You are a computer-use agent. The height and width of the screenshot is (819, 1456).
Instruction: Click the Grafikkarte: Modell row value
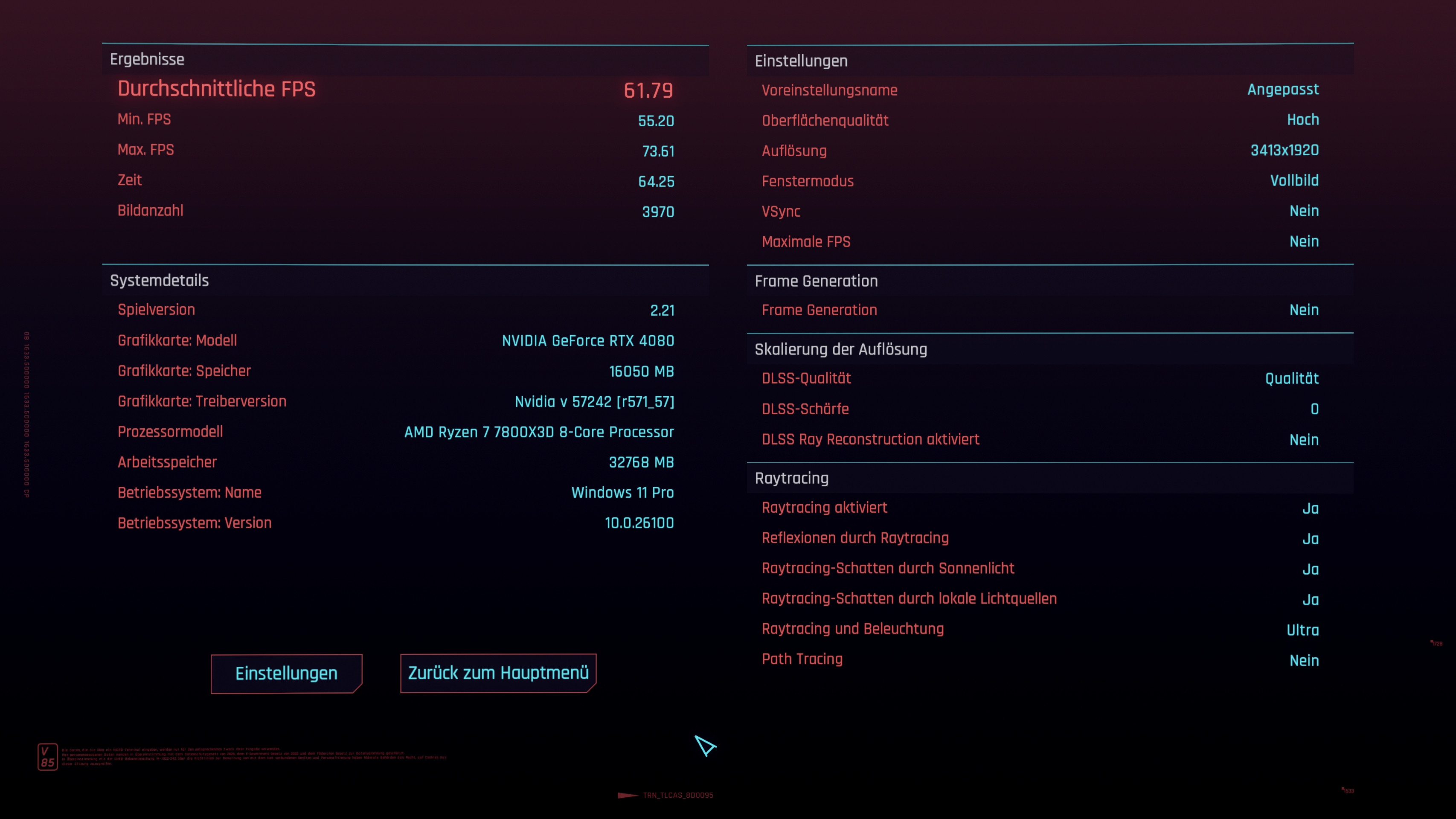click(588, 341)
